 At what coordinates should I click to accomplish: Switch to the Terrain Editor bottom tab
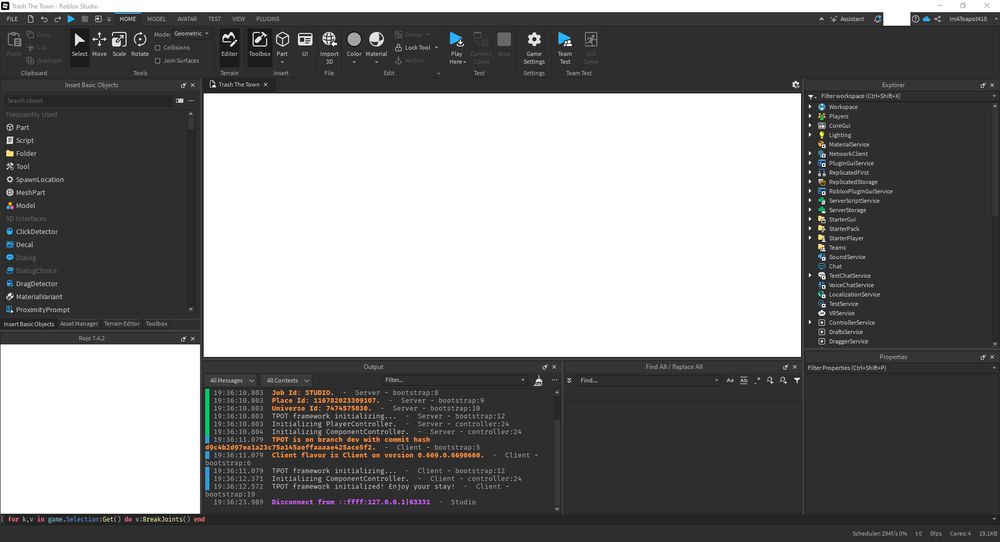click(122, 324)
